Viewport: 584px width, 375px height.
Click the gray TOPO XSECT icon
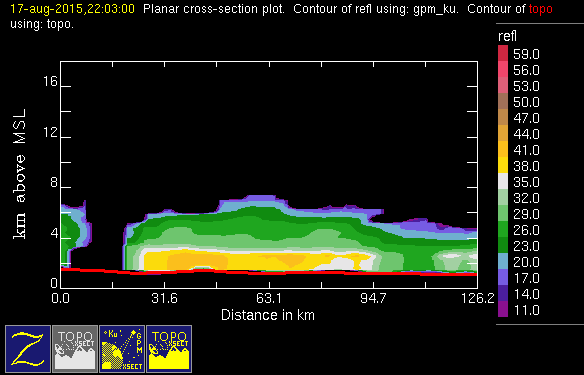(75, 349)
